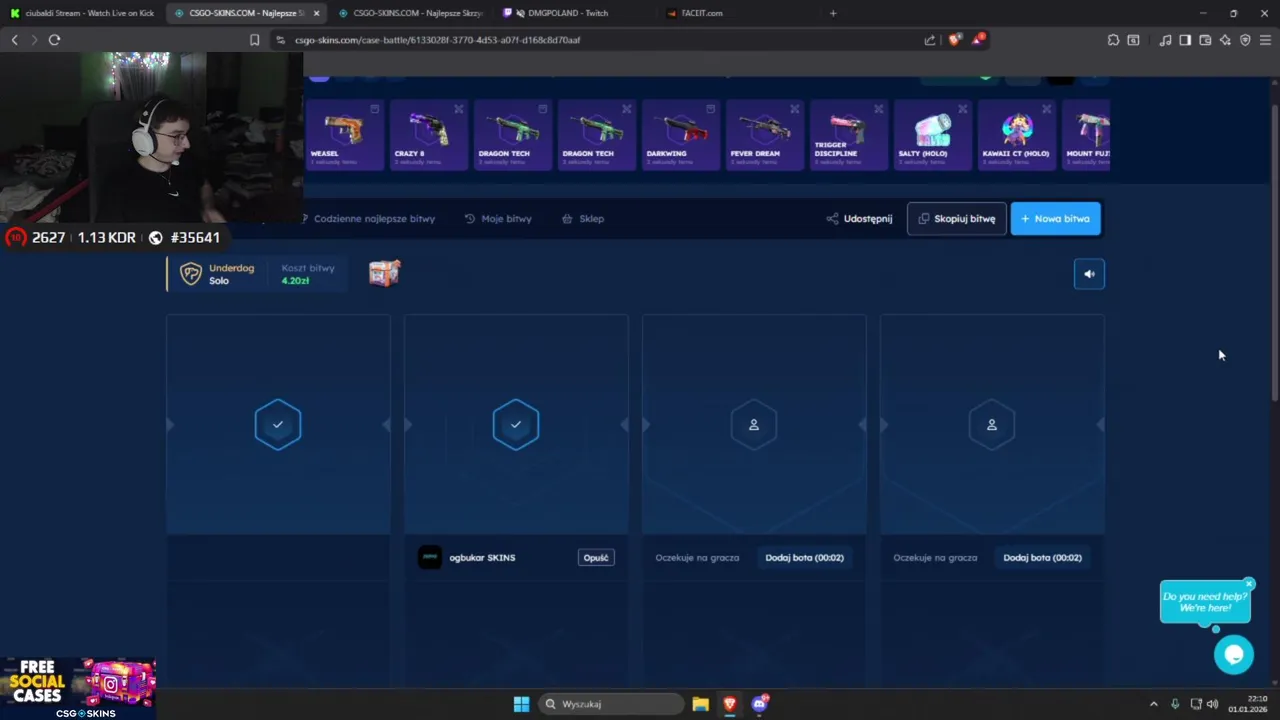
Task: Click the share icon in the address bar
Action: 930,40
